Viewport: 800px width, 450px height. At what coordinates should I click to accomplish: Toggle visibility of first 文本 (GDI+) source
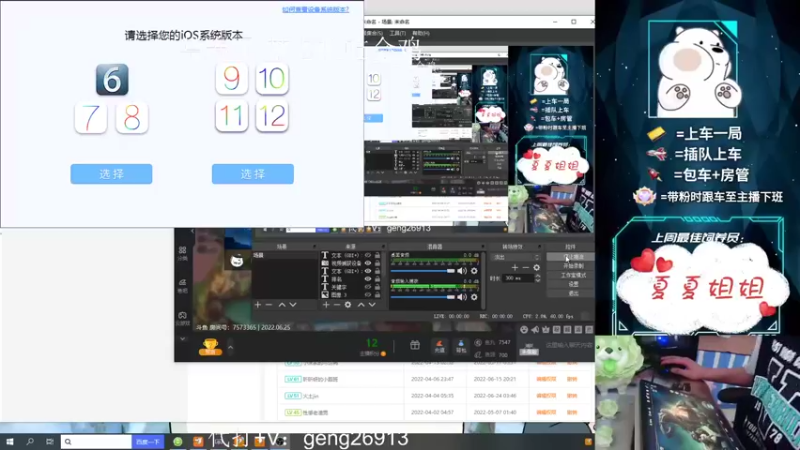point(368,255)
